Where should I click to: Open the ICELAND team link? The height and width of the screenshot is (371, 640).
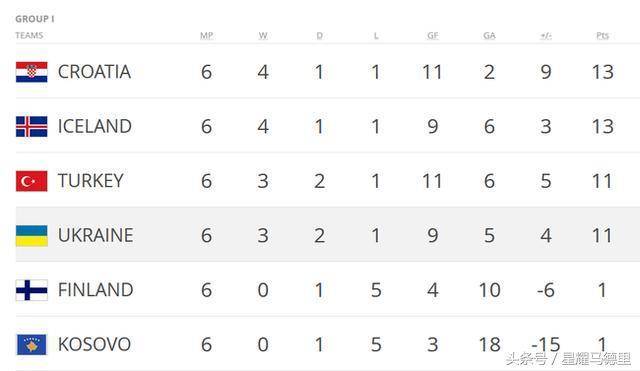95,126
